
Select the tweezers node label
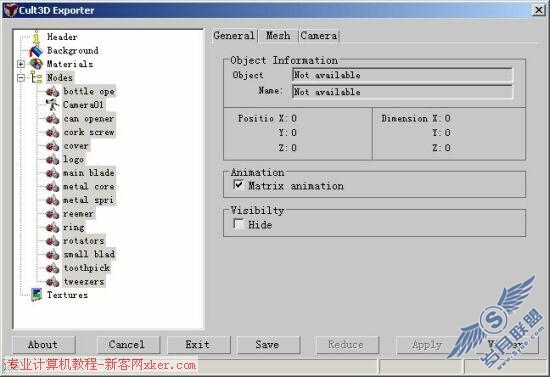point(84,282)
